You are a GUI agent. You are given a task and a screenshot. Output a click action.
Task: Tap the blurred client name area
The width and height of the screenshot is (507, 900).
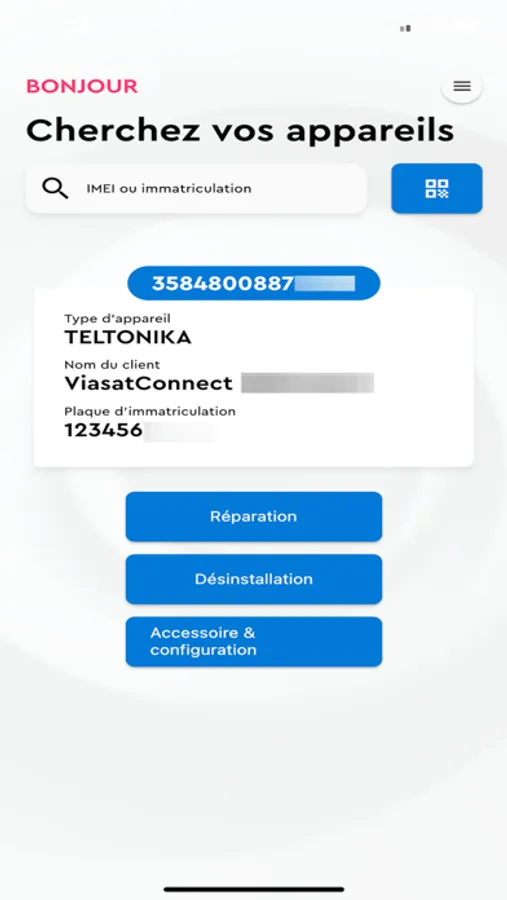(x=308, y=383)
